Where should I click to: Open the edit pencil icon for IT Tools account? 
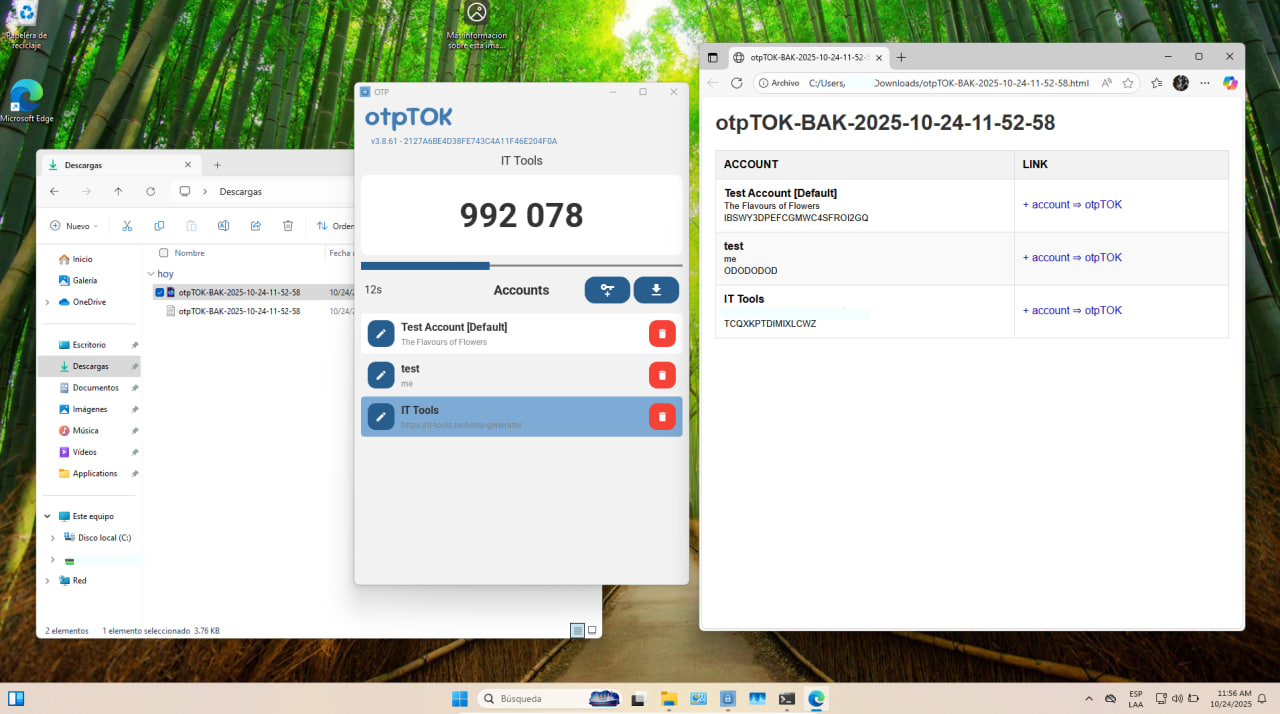coord(380,416)
